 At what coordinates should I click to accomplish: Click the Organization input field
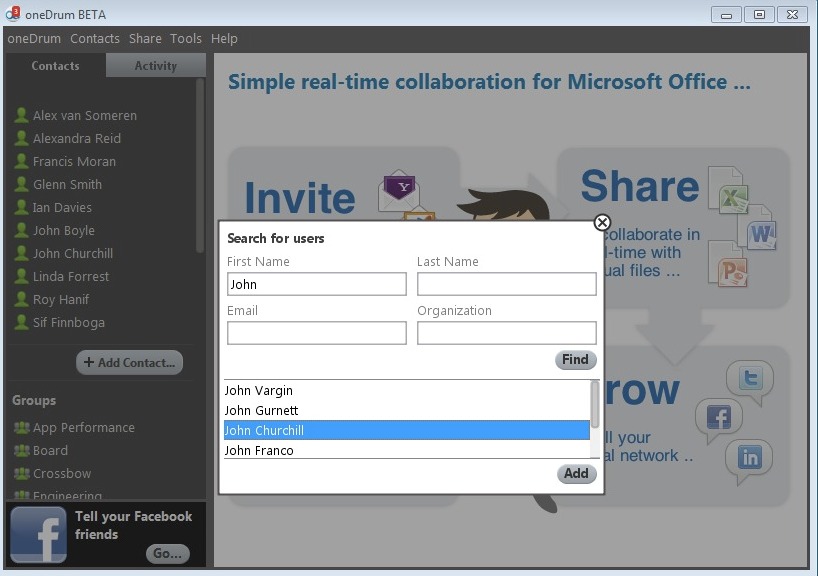(x=507, y=333)
